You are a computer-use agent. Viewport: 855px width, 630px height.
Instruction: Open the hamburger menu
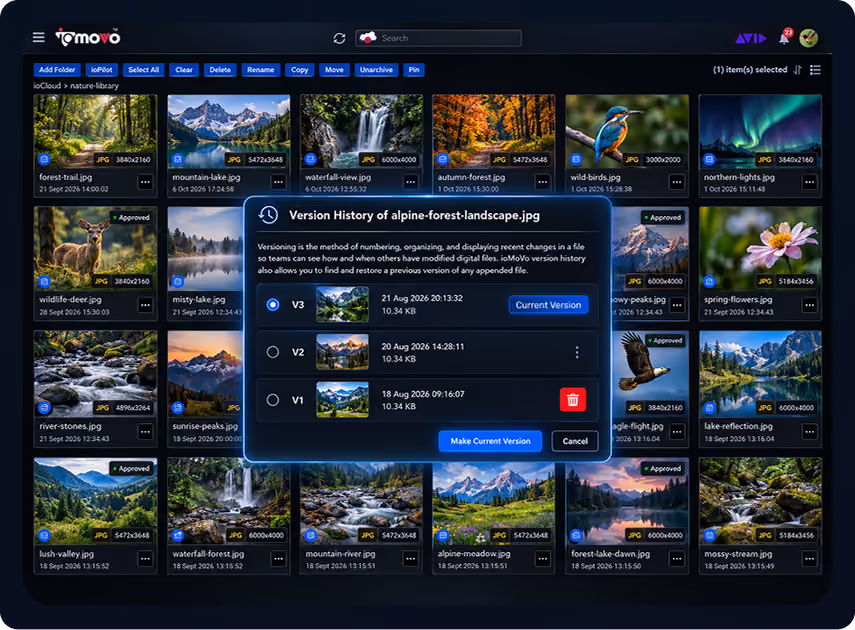pyautogui.click(x=39, y=37)
